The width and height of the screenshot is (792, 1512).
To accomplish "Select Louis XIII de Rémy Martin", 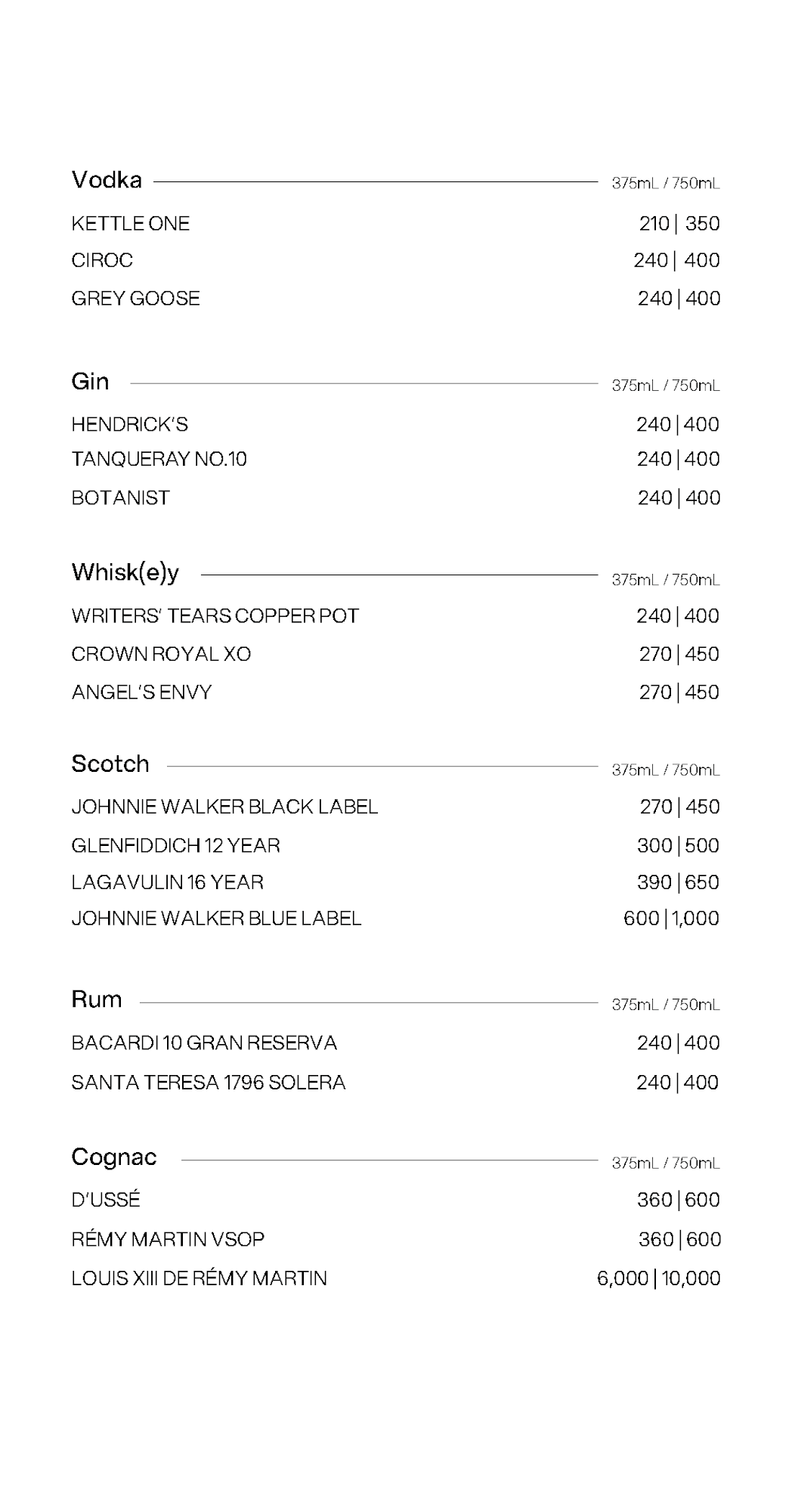I will click(x=199, y=1278).
